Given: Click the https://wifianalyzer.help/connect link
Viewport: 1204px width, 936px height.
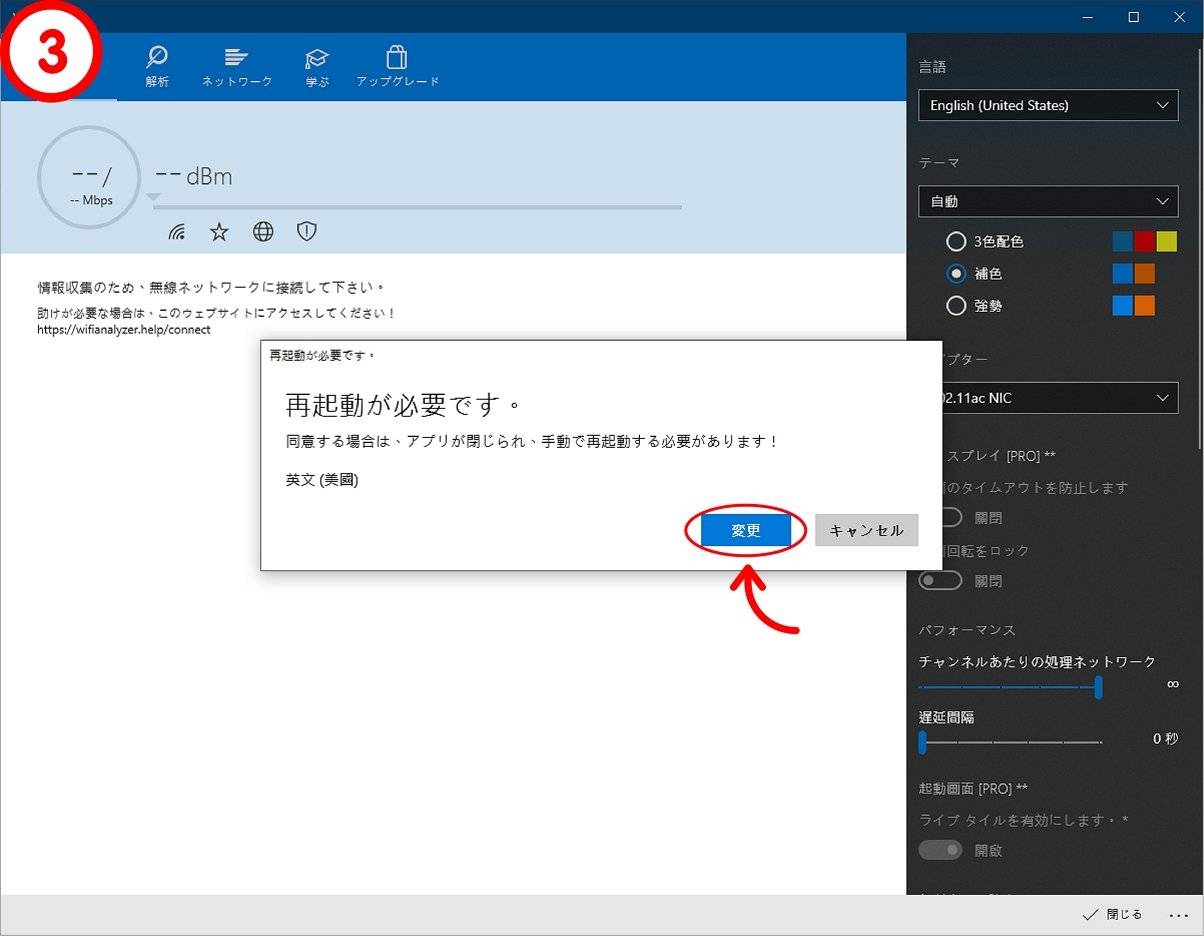Looking at the screenshot, I should click(124, 329).
